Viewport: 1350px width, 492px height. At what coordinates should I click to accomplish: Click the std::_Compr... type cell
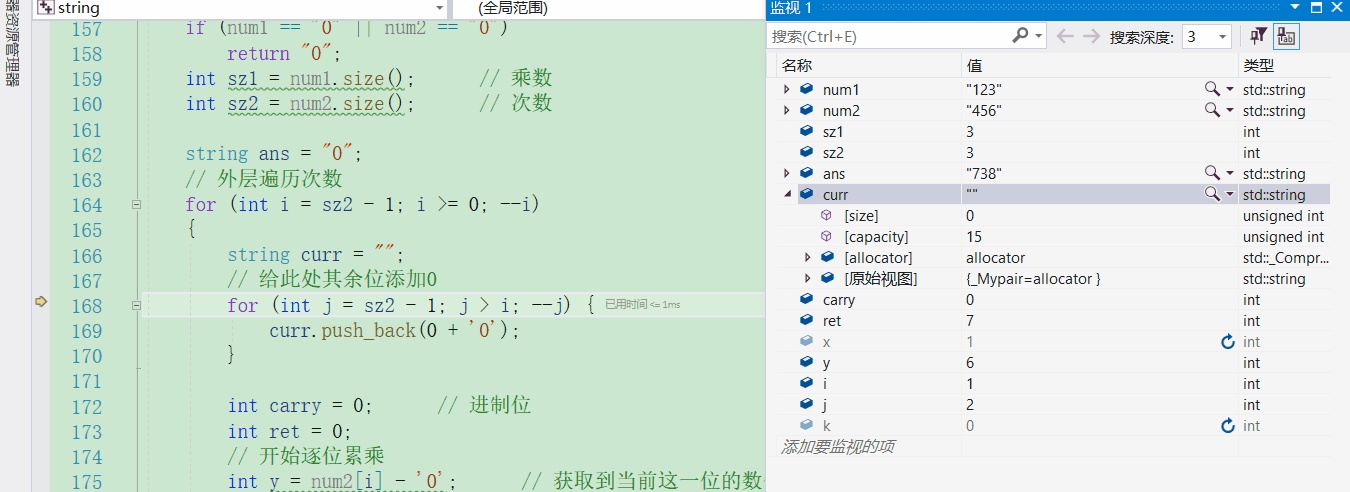pos(1287,258)
